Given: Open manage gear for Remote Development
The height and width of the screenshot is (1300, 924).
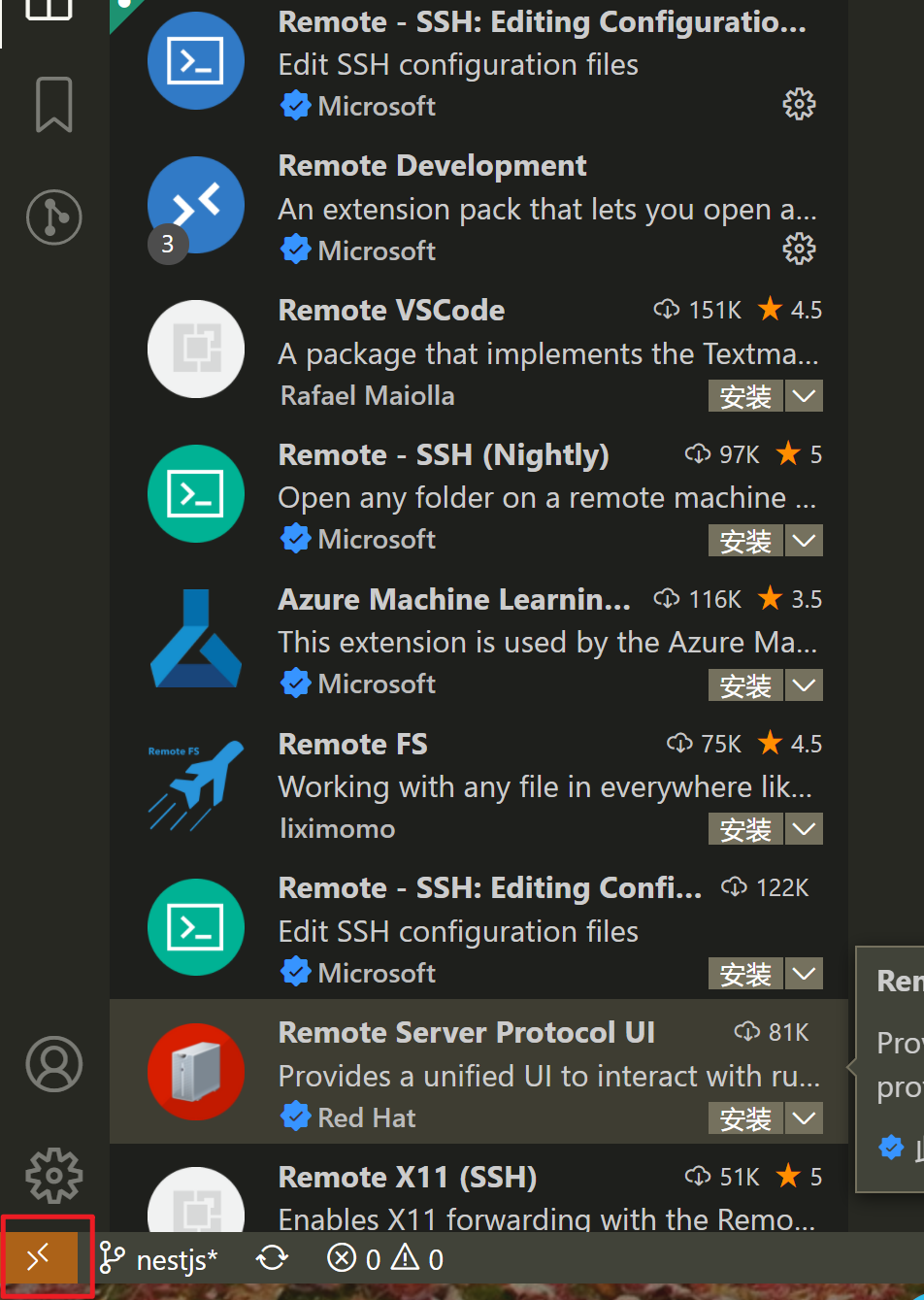Looking at the screenshot, I should (x=799, y=249).
